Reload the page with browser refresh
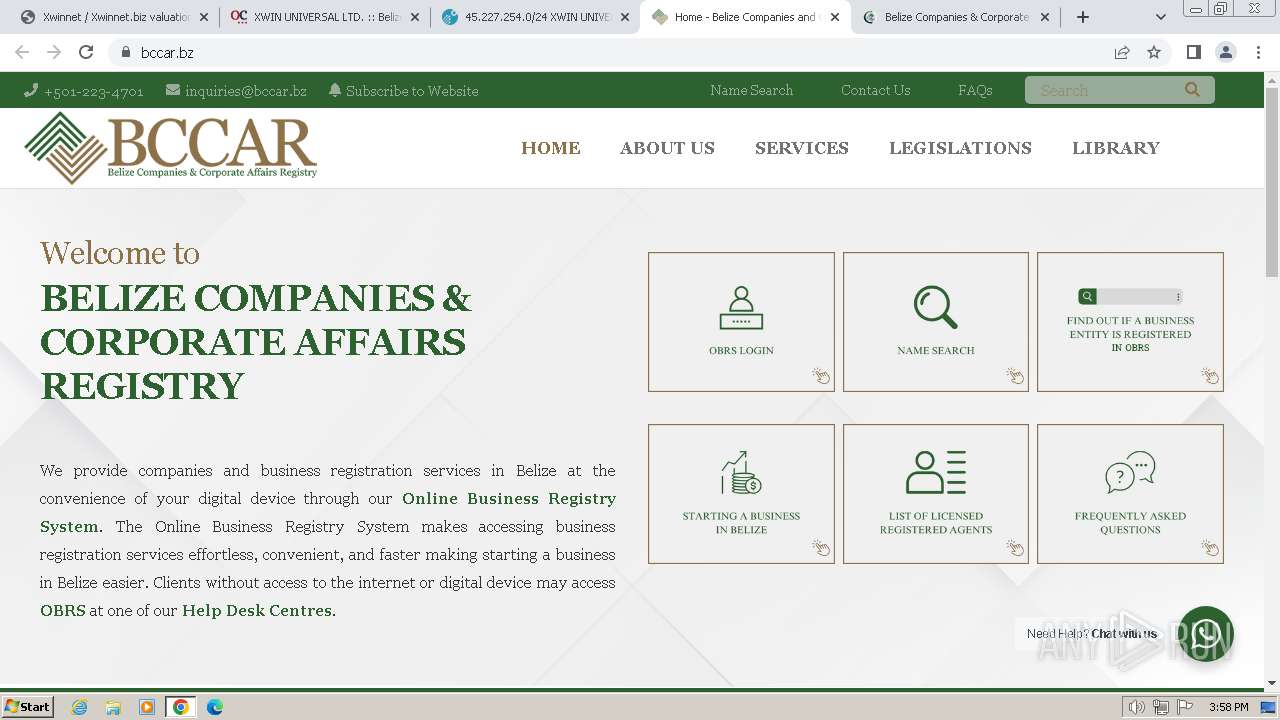Image resolution: width=1280 pixels, height=720 pixels. 86,52
